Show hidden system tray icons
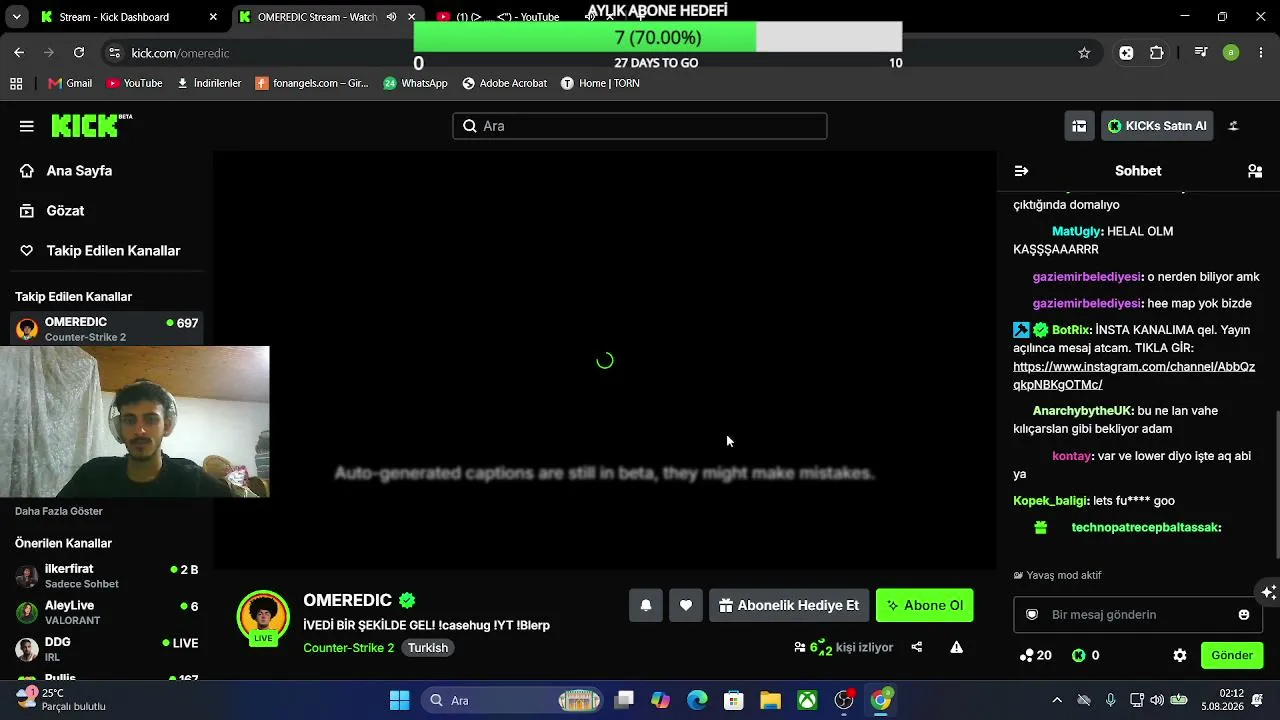Screen dimensions: 1280x720 pos(1057,700)
